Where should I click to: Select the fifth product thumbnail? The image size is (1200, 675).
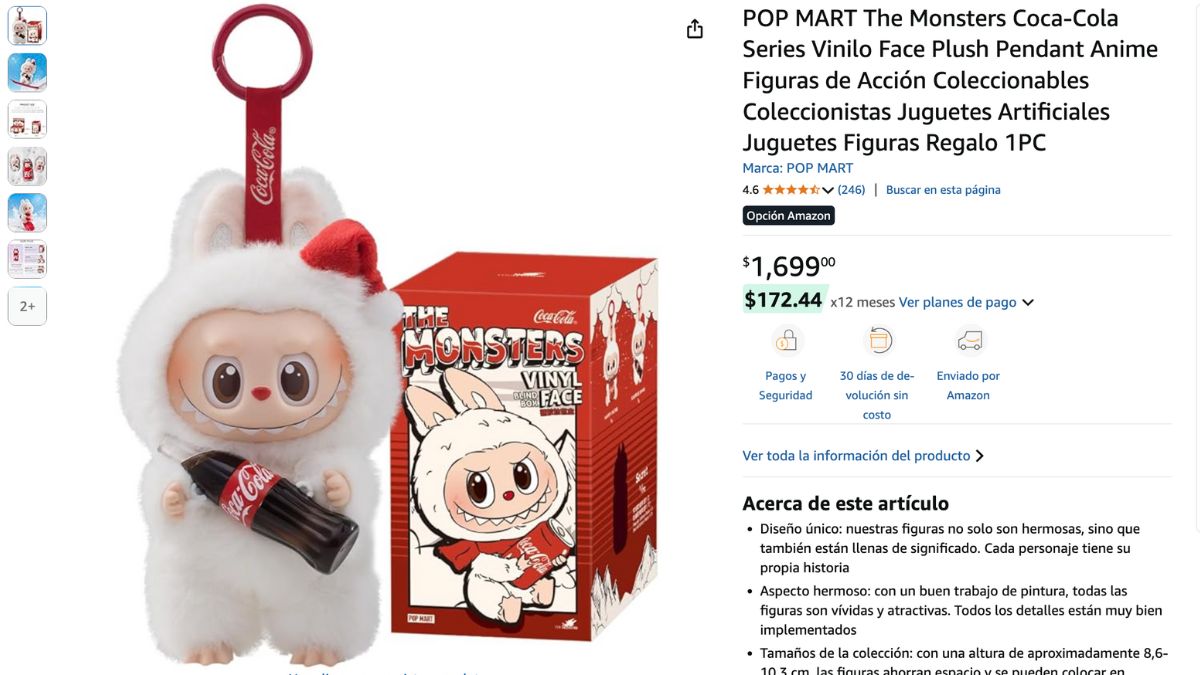tap(27, 213)
